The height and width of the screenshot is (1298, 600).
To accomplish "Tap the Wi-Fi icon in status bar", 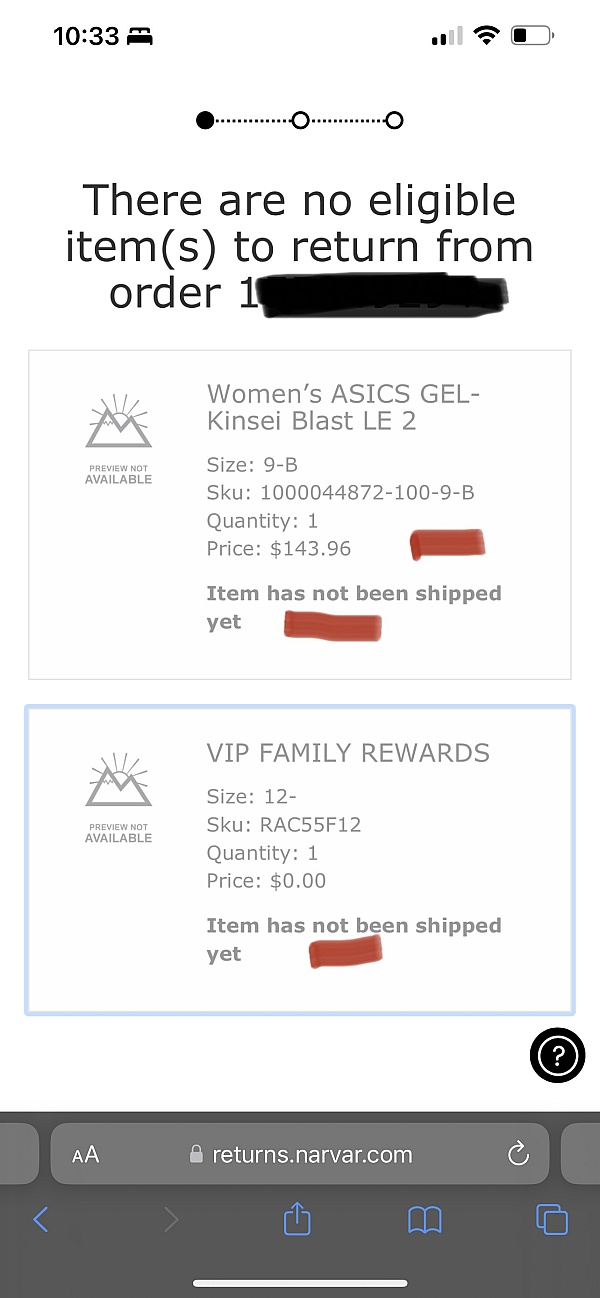I will pyautogui.click(x=487, y=36).
